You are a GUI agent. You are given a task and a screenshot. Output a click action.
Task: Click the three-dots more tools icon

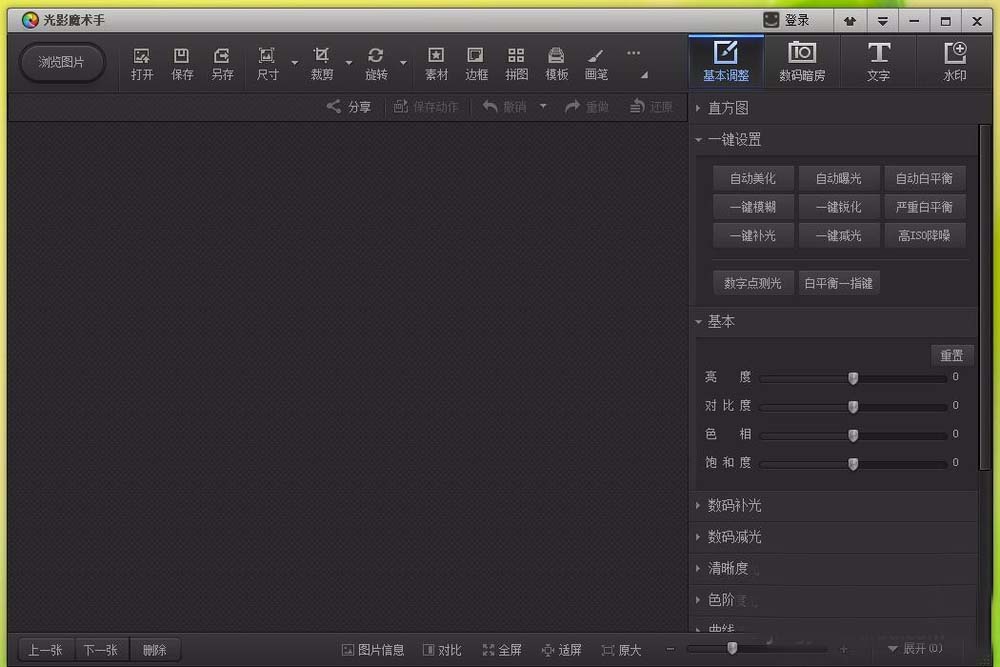pos(633,53)
